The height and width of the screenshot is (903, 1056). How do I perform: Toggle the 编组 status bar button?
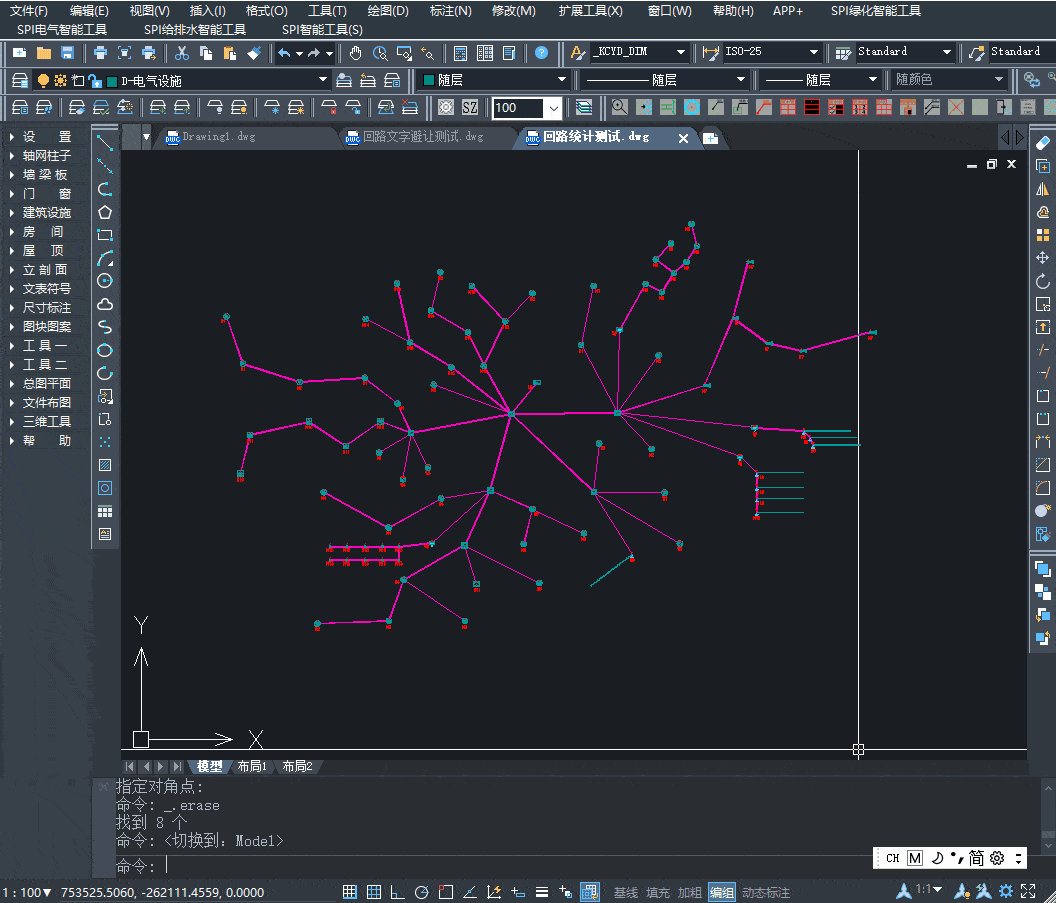721,892
